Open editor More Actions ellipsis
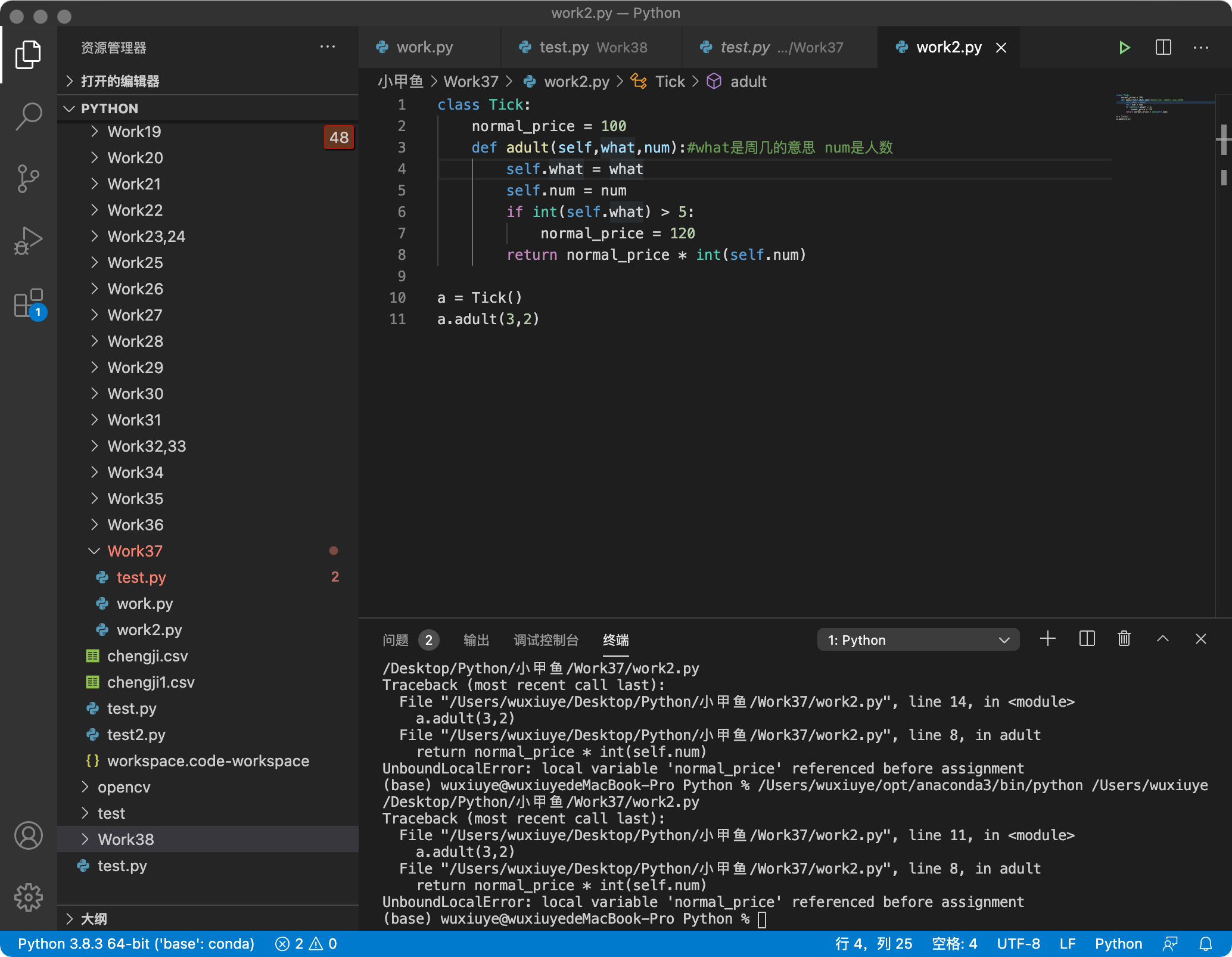 (x=1201, y=47)
